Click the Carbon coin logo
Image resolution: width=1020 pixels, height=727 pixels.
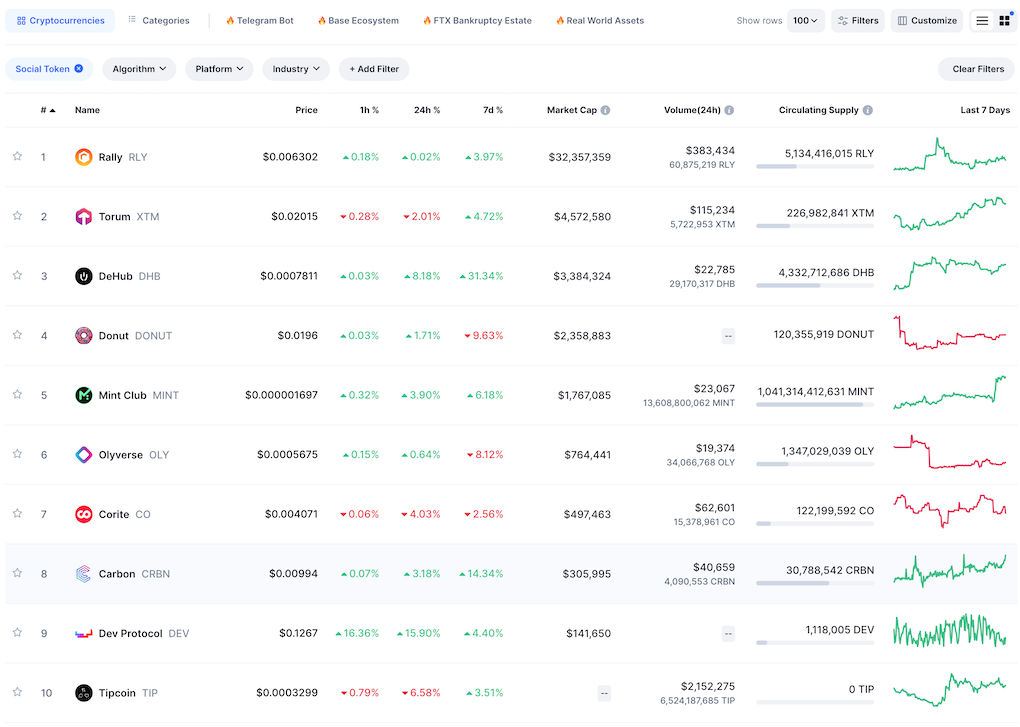83,574
